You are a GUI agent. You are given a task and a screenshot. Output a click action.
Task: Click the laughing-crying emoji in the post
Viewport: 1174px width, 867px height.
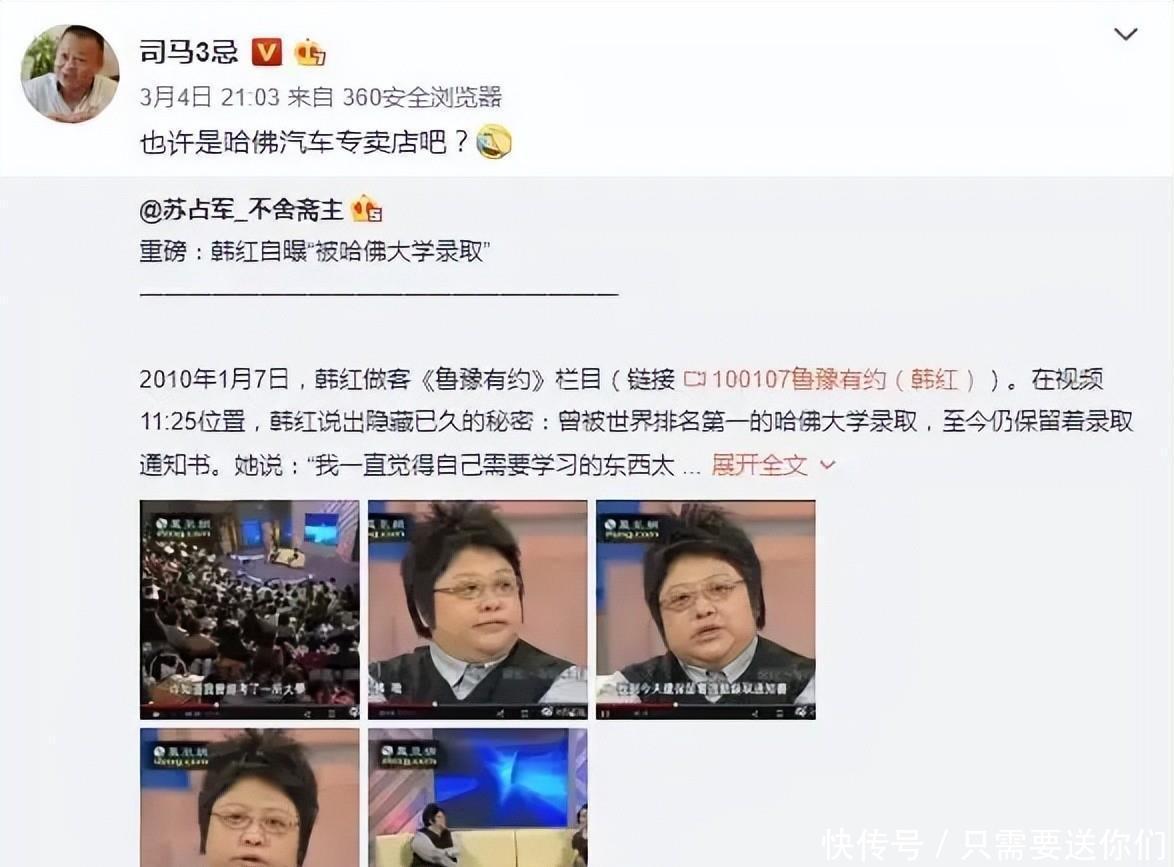point(494,141)
